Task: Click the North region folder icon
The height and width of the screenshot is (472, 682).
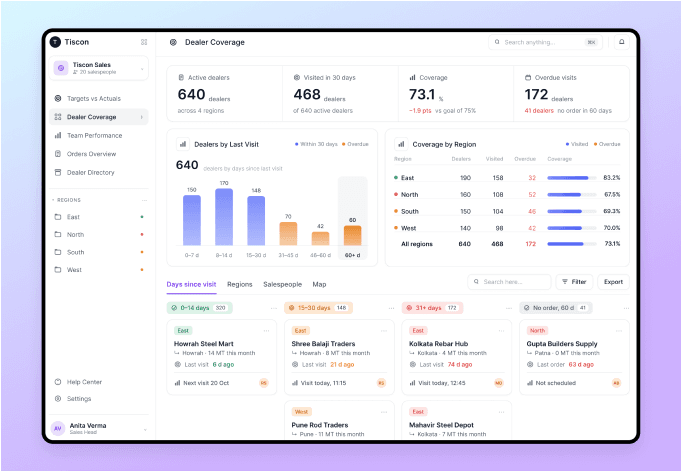Action: pos(58,234)
